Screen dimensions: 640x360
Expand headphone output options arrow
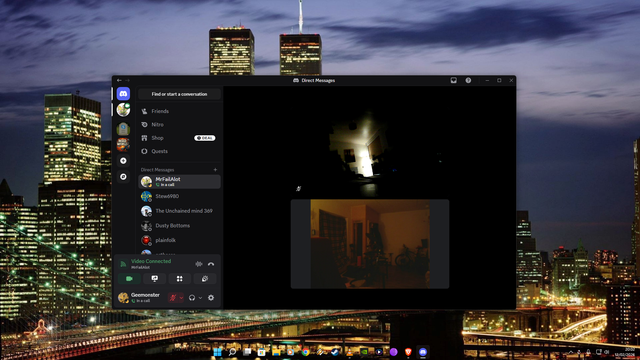pyautogui.click(x=200, y=298)
